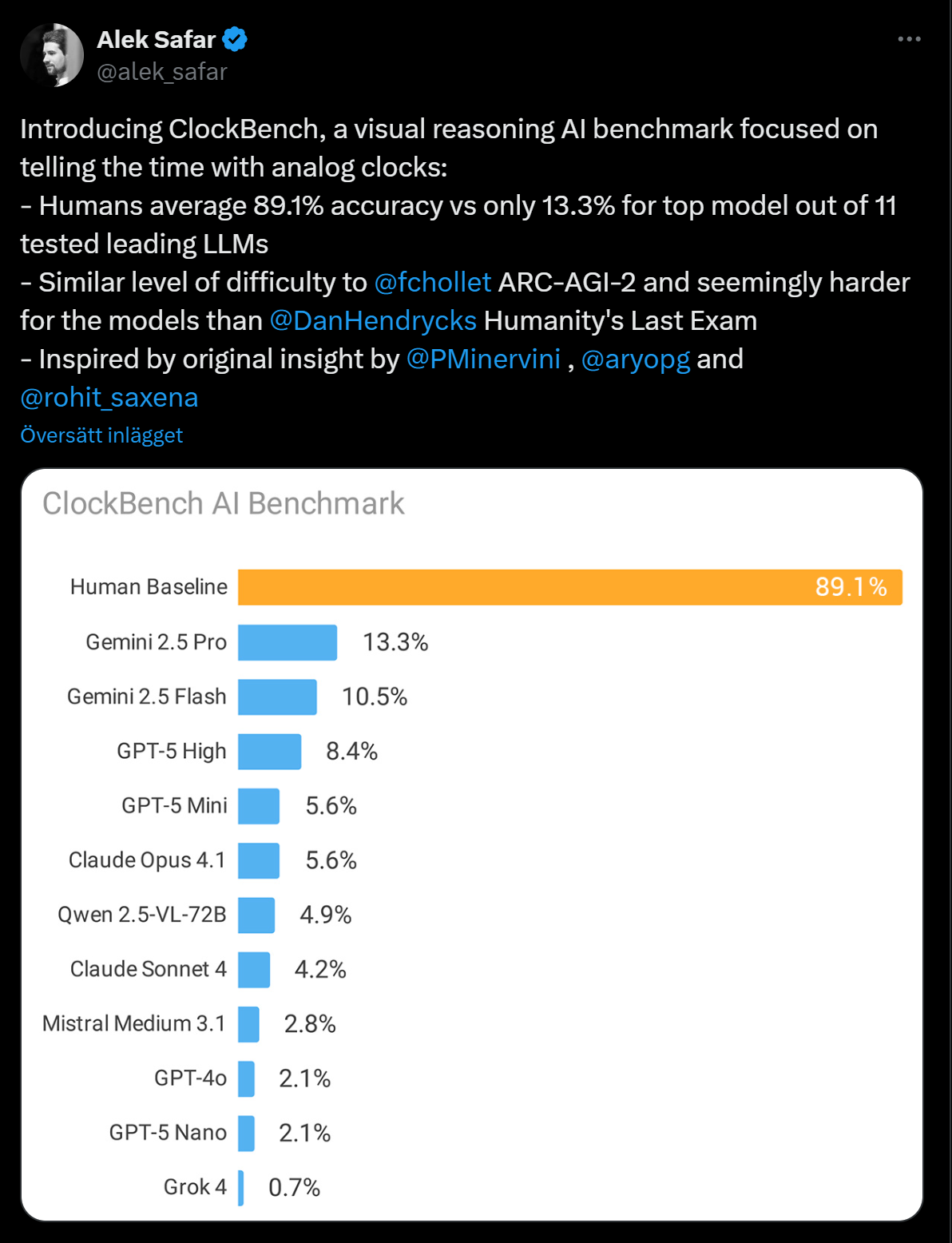Open Alek Safar's profile picture
Screen dimensions: 952x1243
(52, 54)
